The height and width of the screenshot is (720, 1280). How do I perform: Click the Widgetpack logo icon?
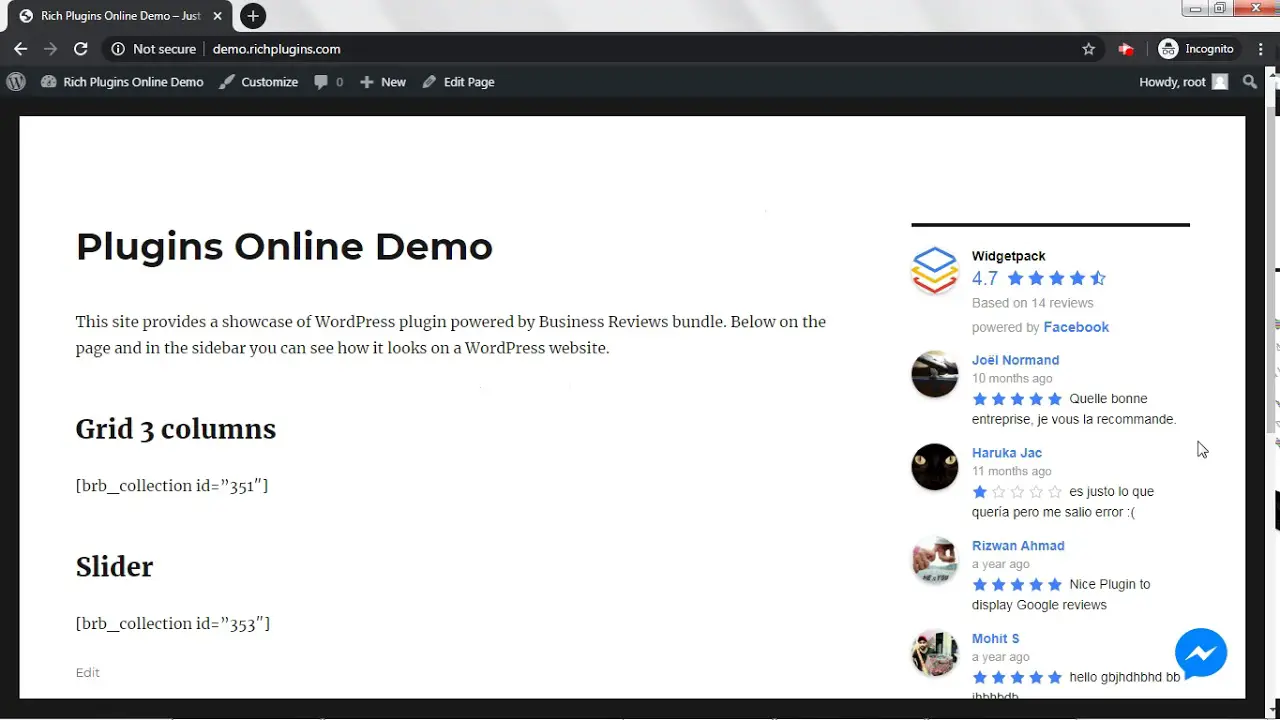[935, 270]
